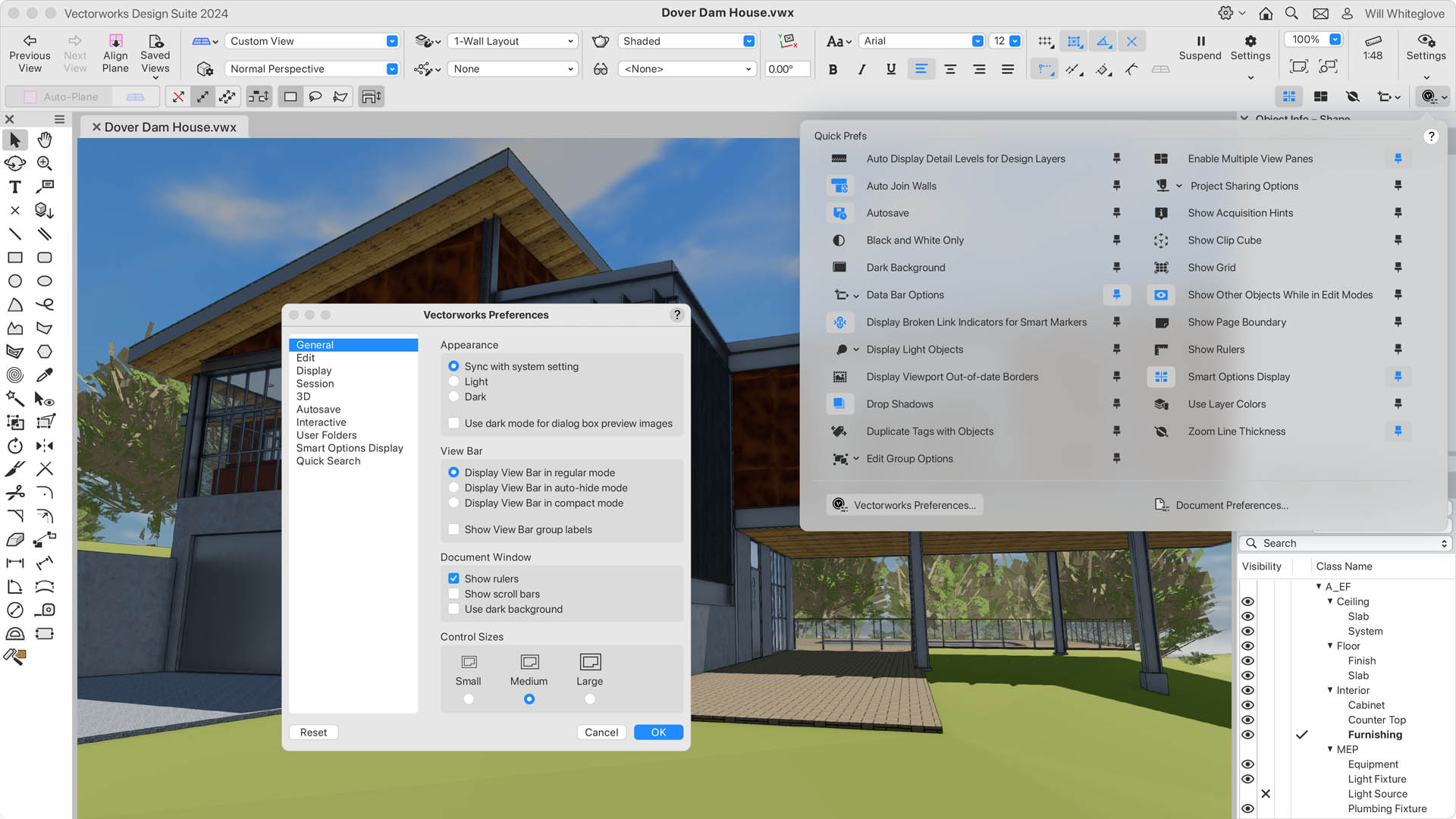Select the Text tool
This screenshot has width=1456, height=819.
click(14, 187)
